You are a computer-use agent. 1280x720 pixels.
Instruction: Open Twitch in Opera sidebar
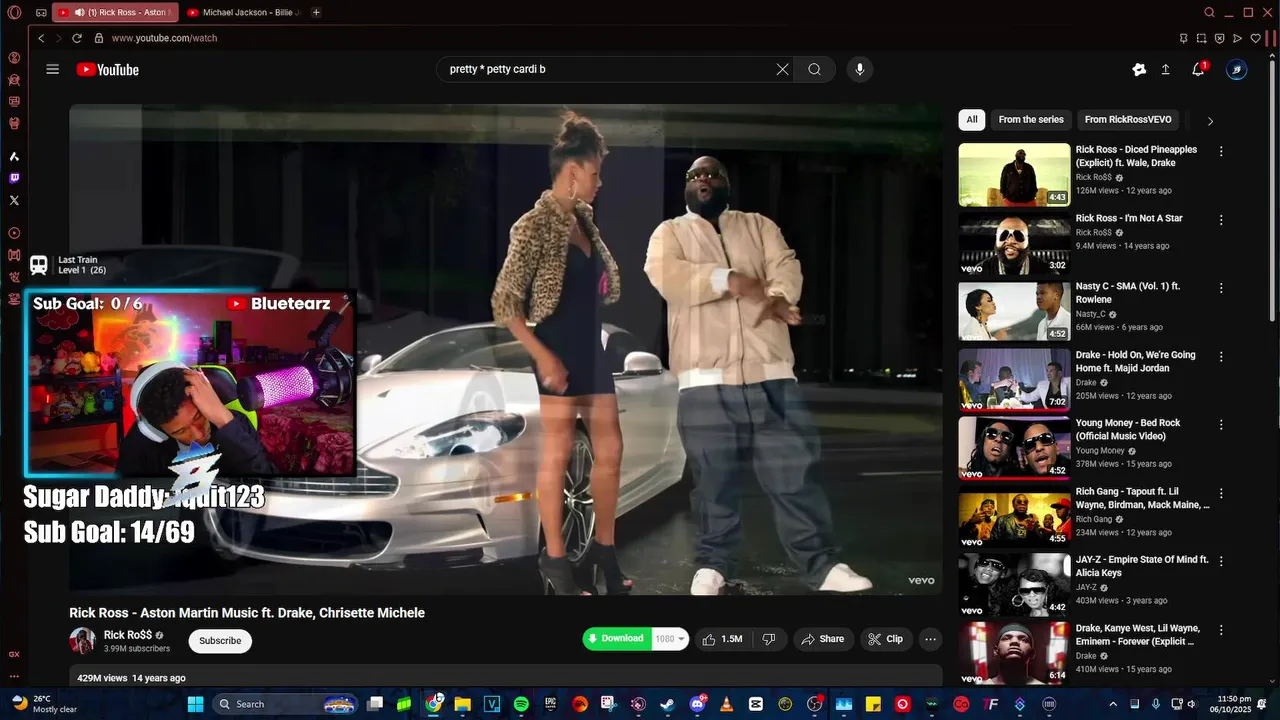coord(14,178)
